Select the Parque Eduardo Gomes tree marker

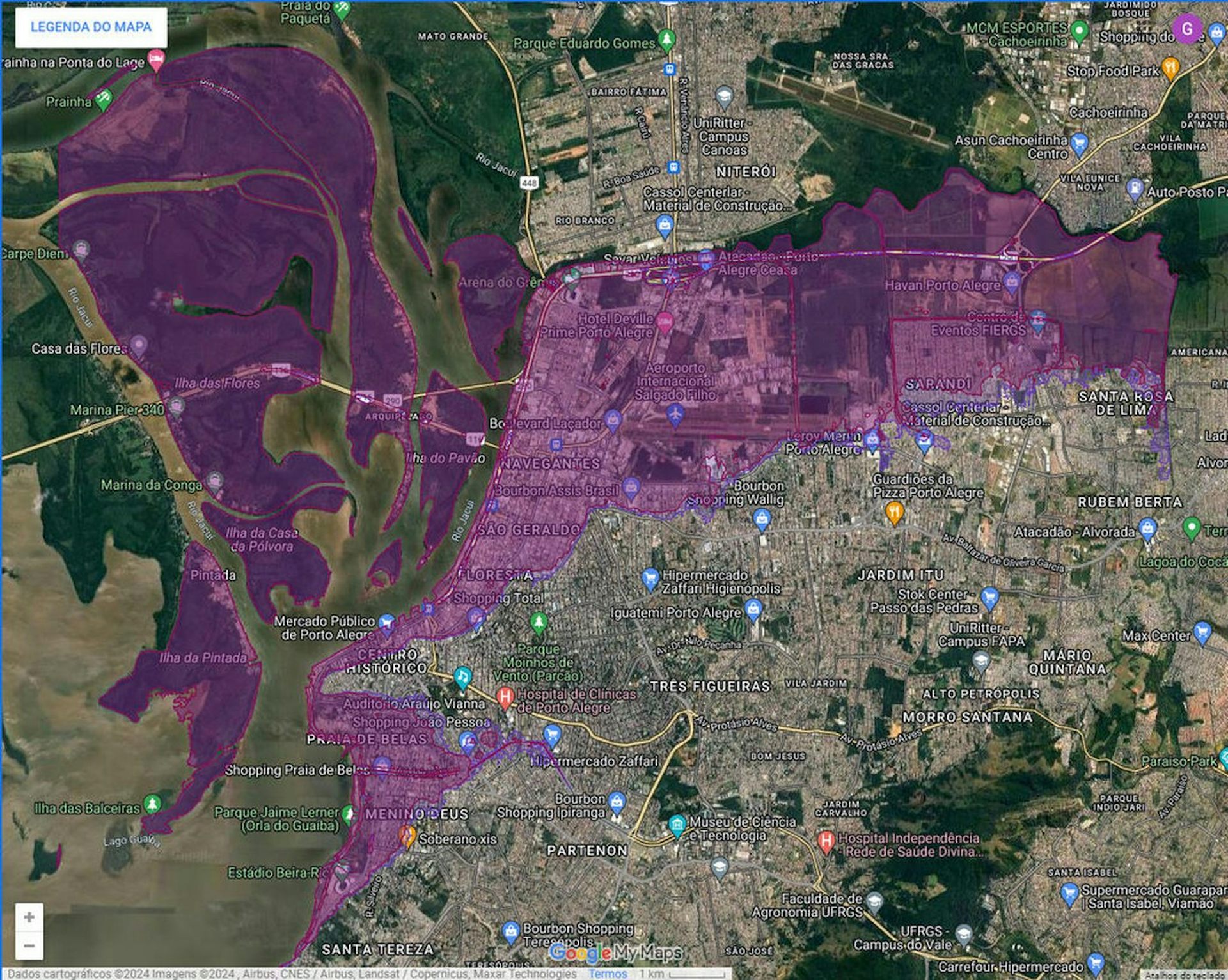667,40
